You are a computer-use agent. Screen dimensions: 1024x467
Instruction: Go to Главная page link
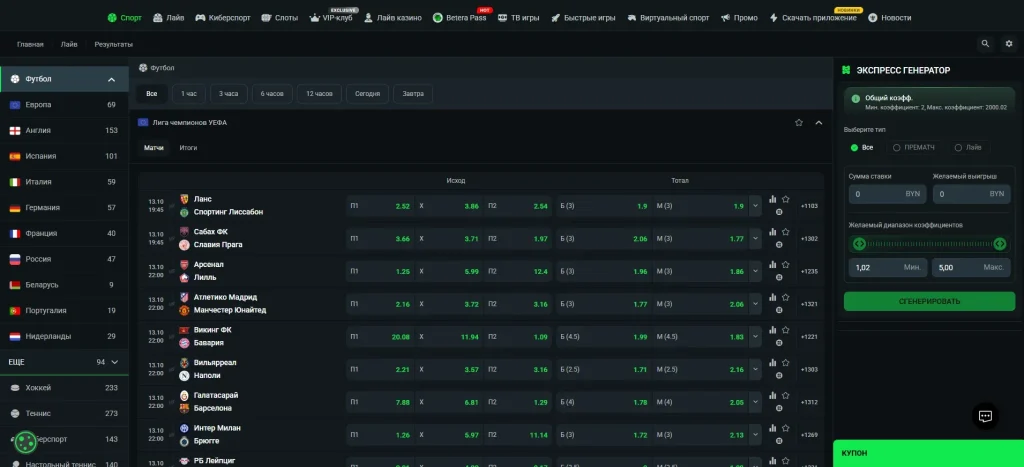point(30,44)
